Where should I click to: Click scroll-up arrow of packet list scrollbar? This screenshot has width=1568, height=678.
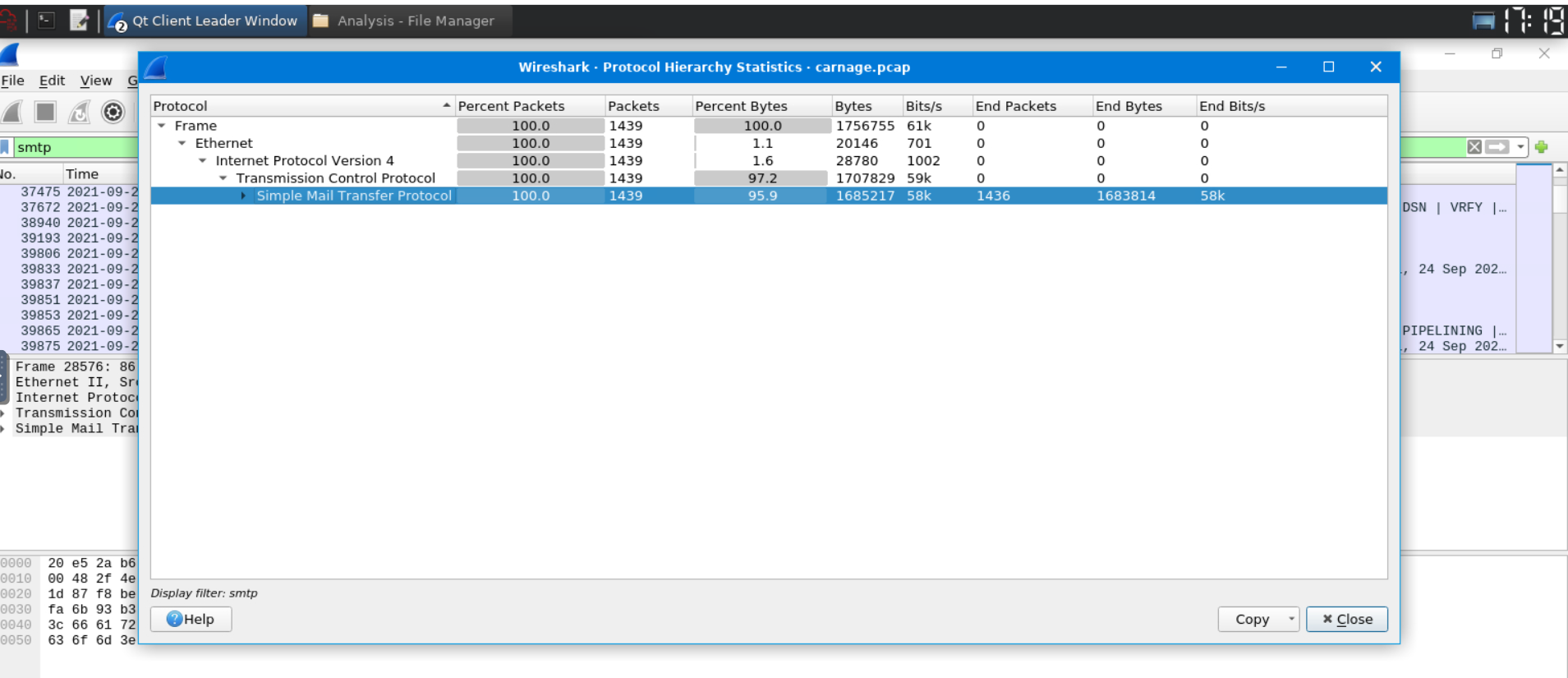click(1560, 170)
